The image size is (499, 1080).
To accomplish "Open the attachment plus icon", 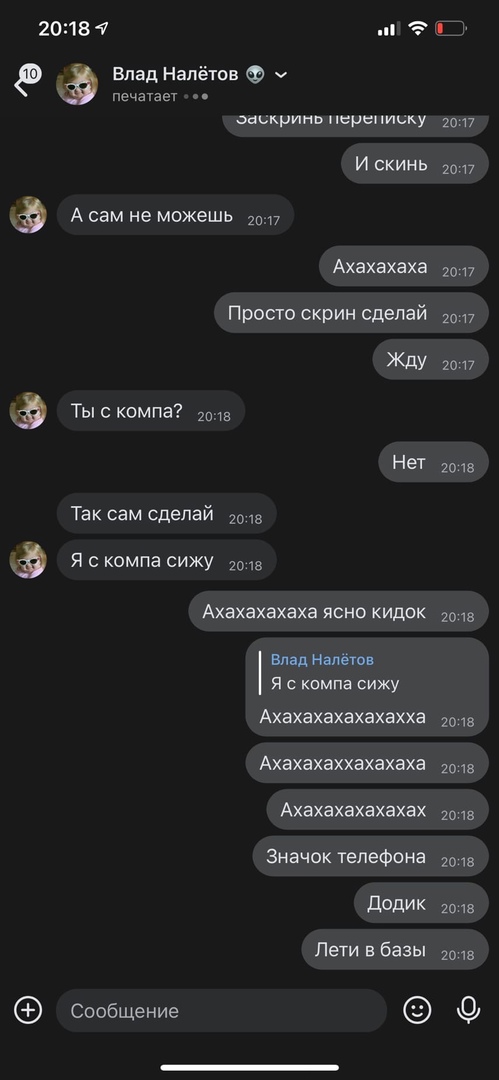I will (28, 1010).
